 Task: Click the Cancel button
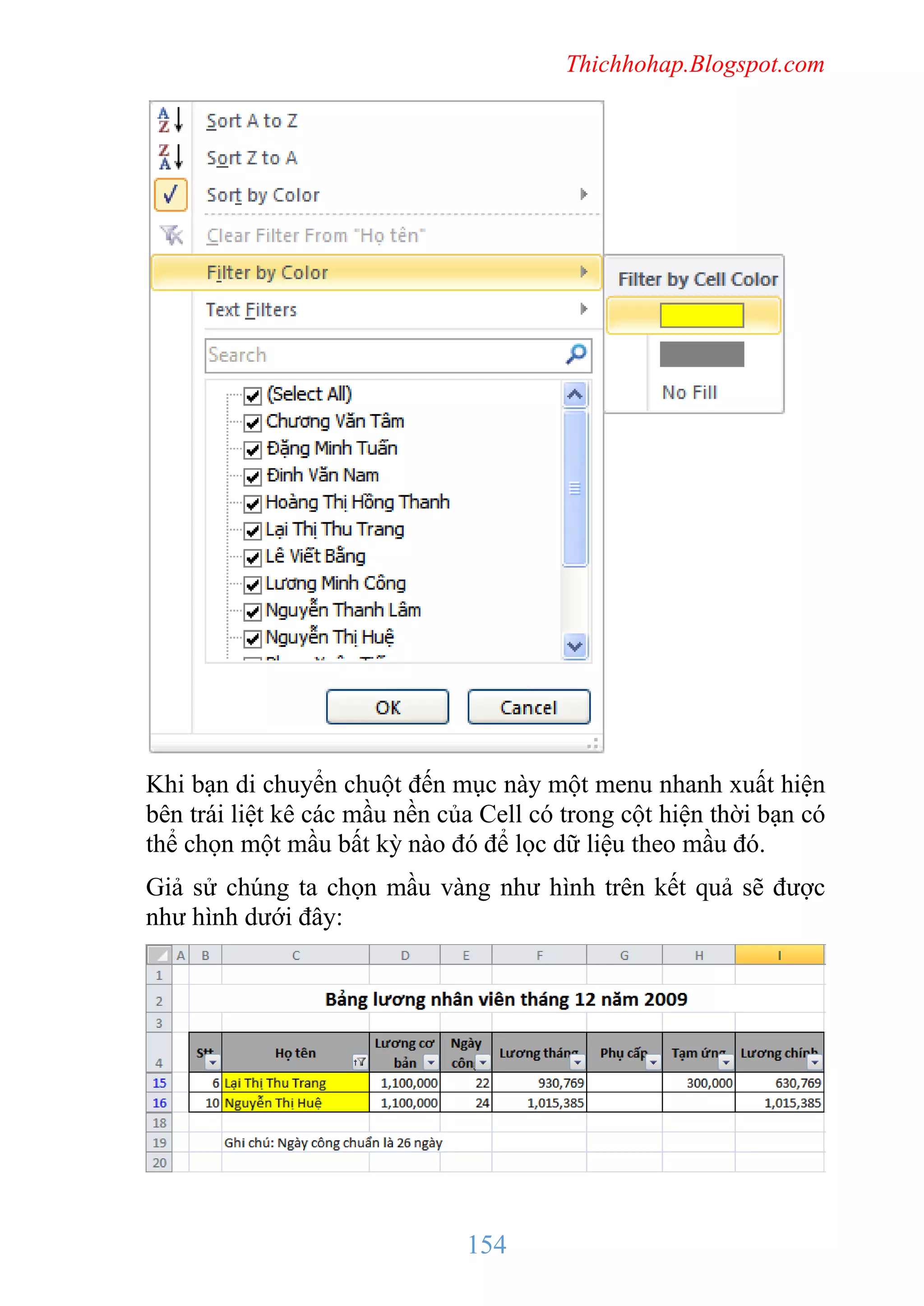(529, 707)
